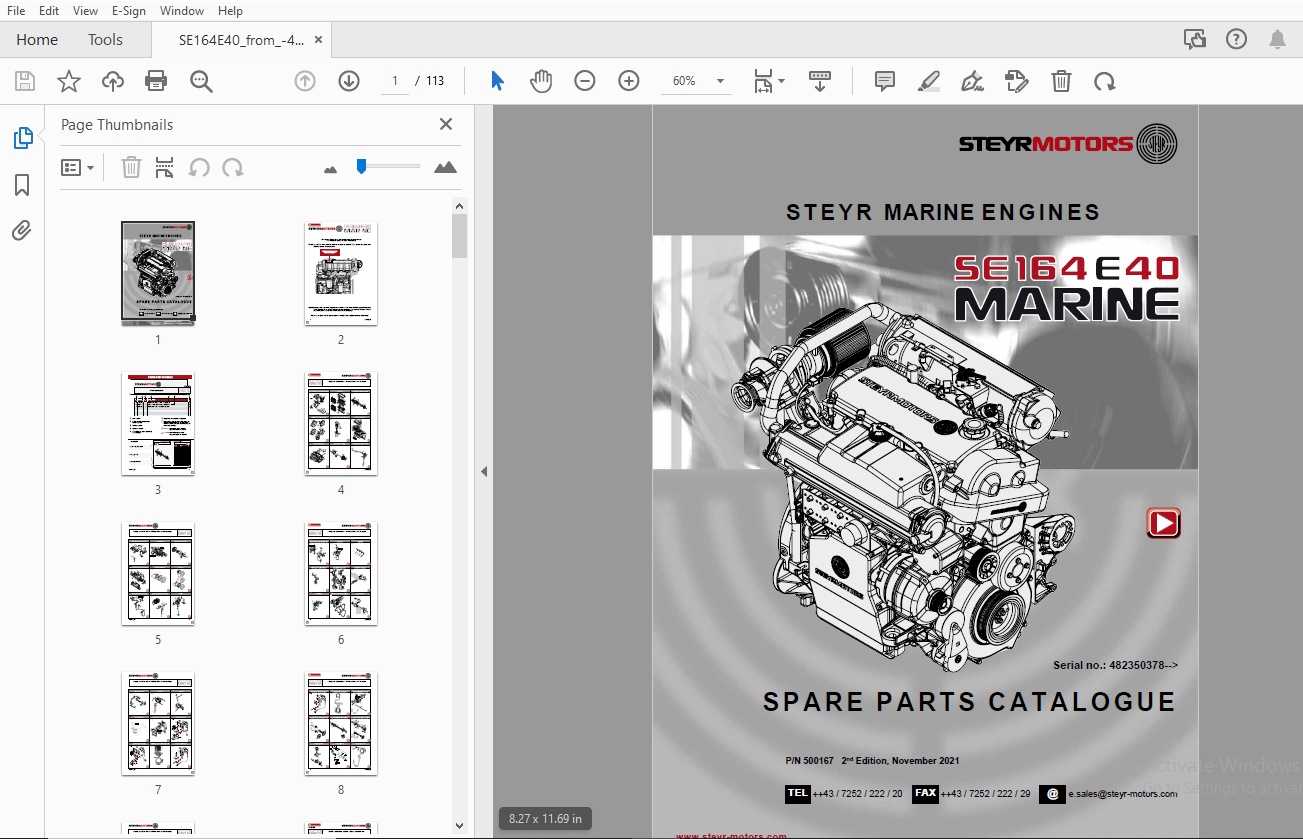Close the Page Thumbnails panel
Image resolution: width=1303 pixels, height=839 pixels.
(x=446, y=124)
